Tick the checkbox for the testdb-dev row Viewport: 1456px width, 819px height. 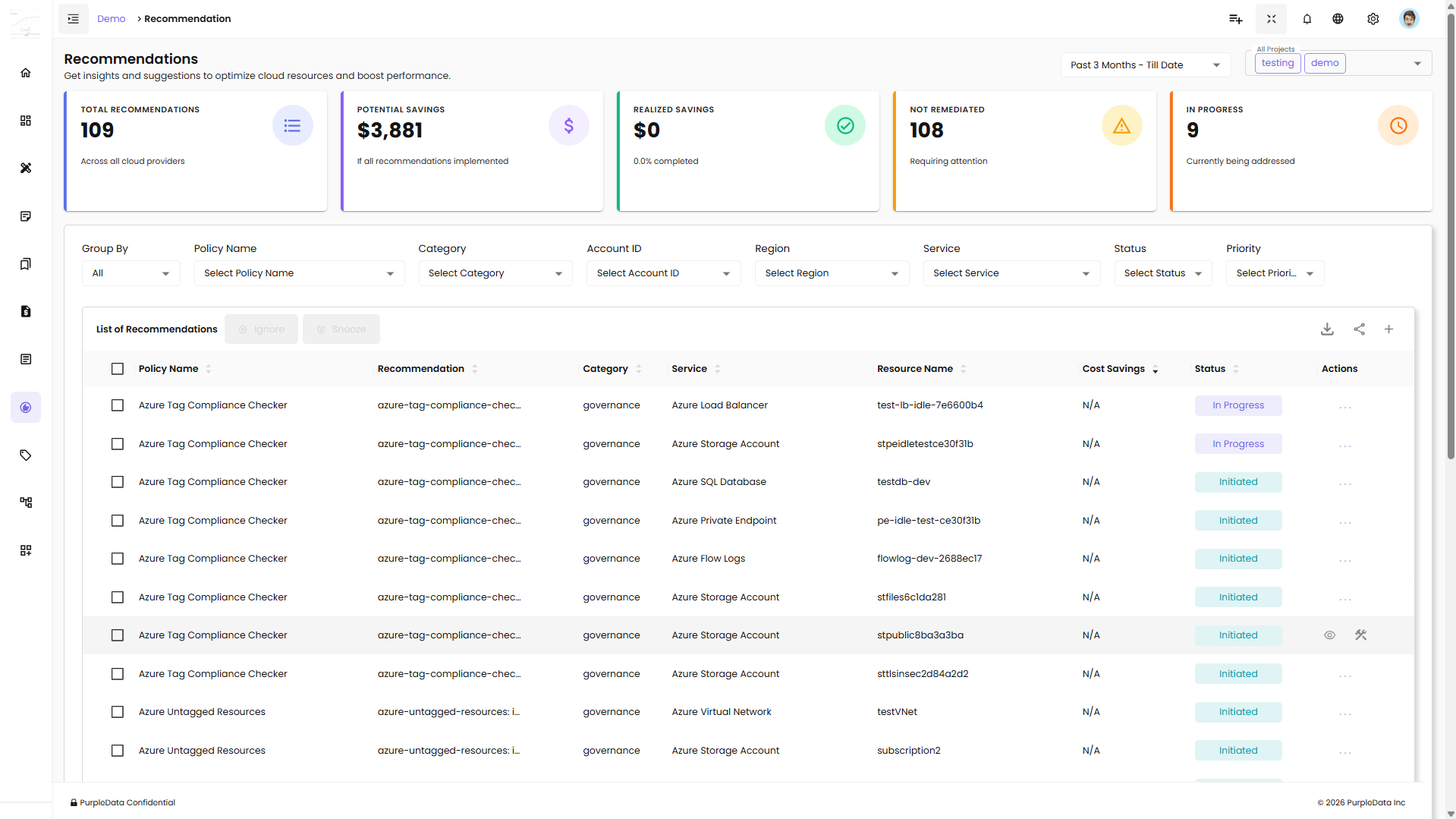[x=118, y=482]
